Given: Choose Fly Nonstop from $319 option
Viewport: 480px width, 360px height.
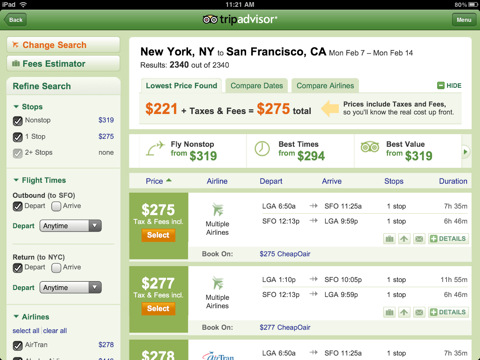Looking at the screenshot, I should point(193,151).
